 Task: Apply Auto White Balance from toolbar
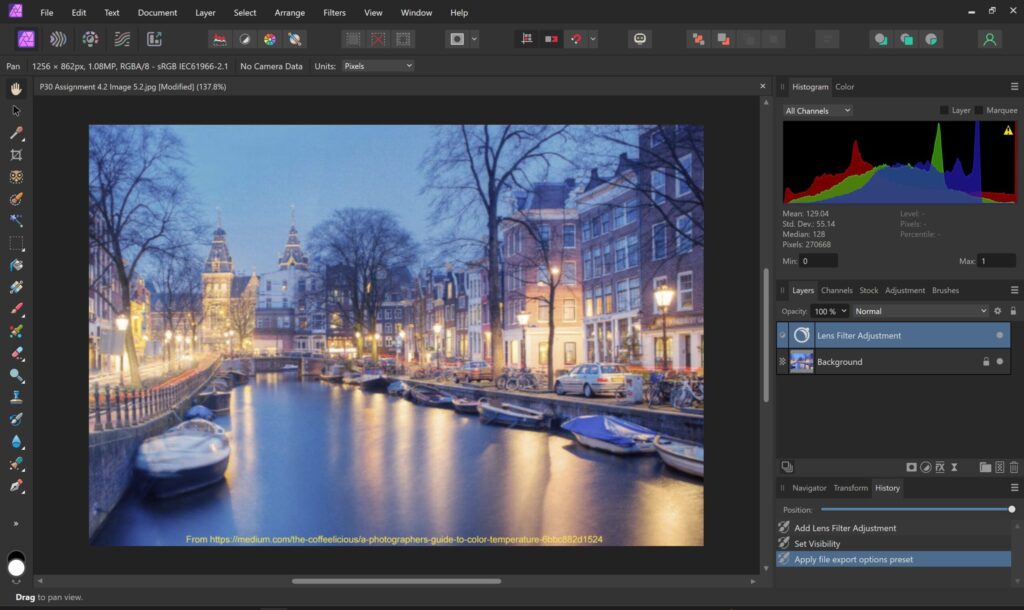pyautogui.click(x=295, y=39)
